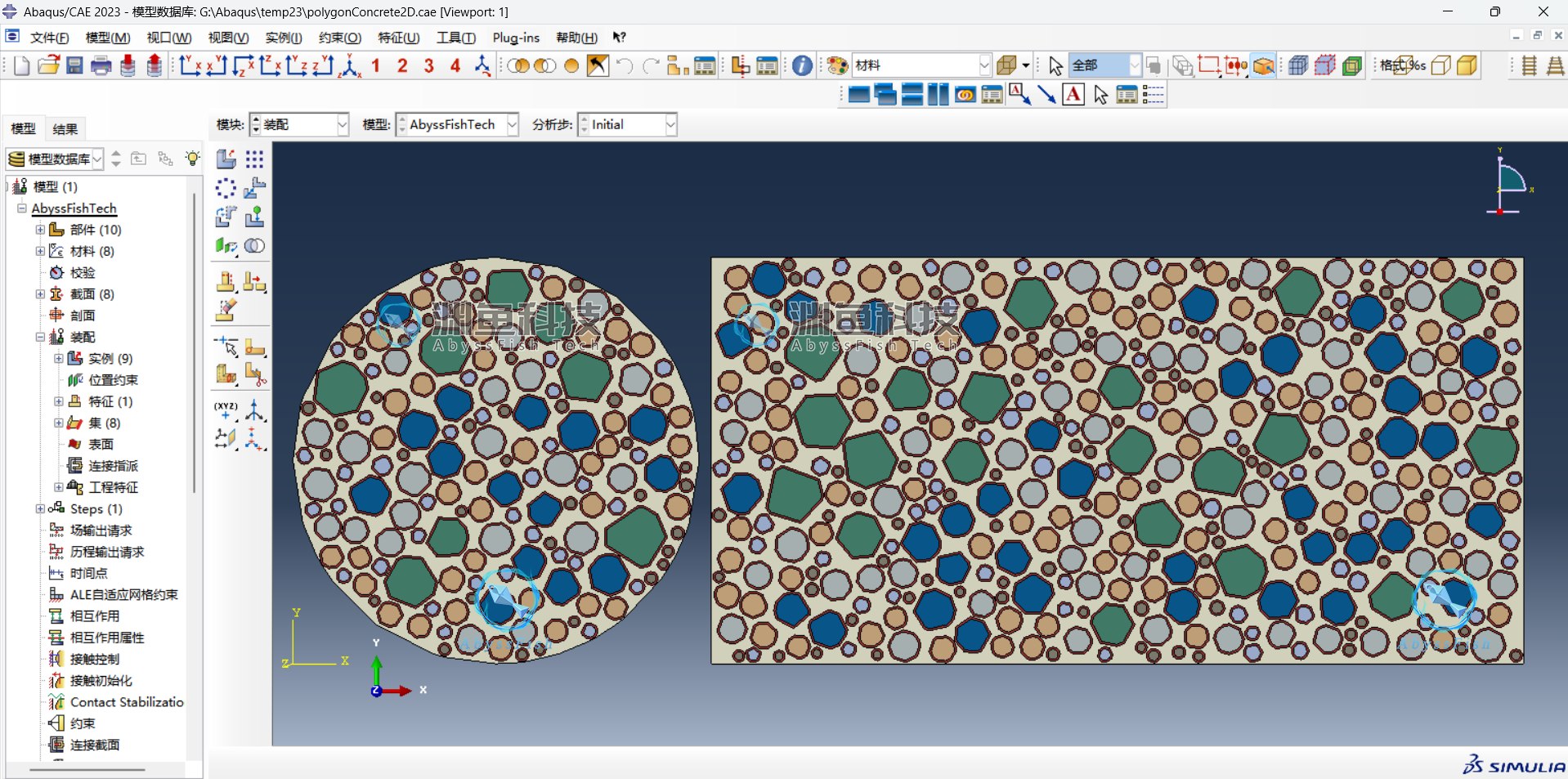1568x779 pixels.
Task: Open the Query information tool
Action: click(802, 66)
